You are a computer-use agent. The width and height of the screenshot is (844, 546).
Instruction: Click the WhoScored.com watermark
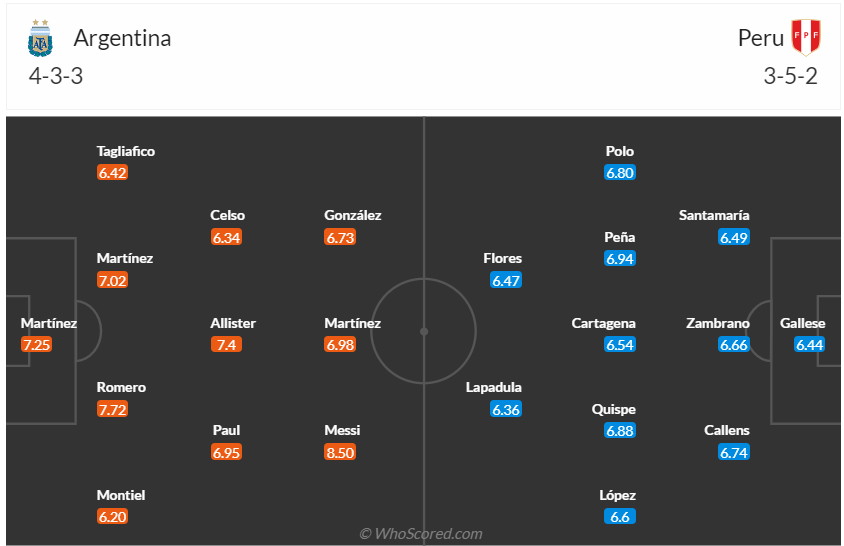point(421,533)
